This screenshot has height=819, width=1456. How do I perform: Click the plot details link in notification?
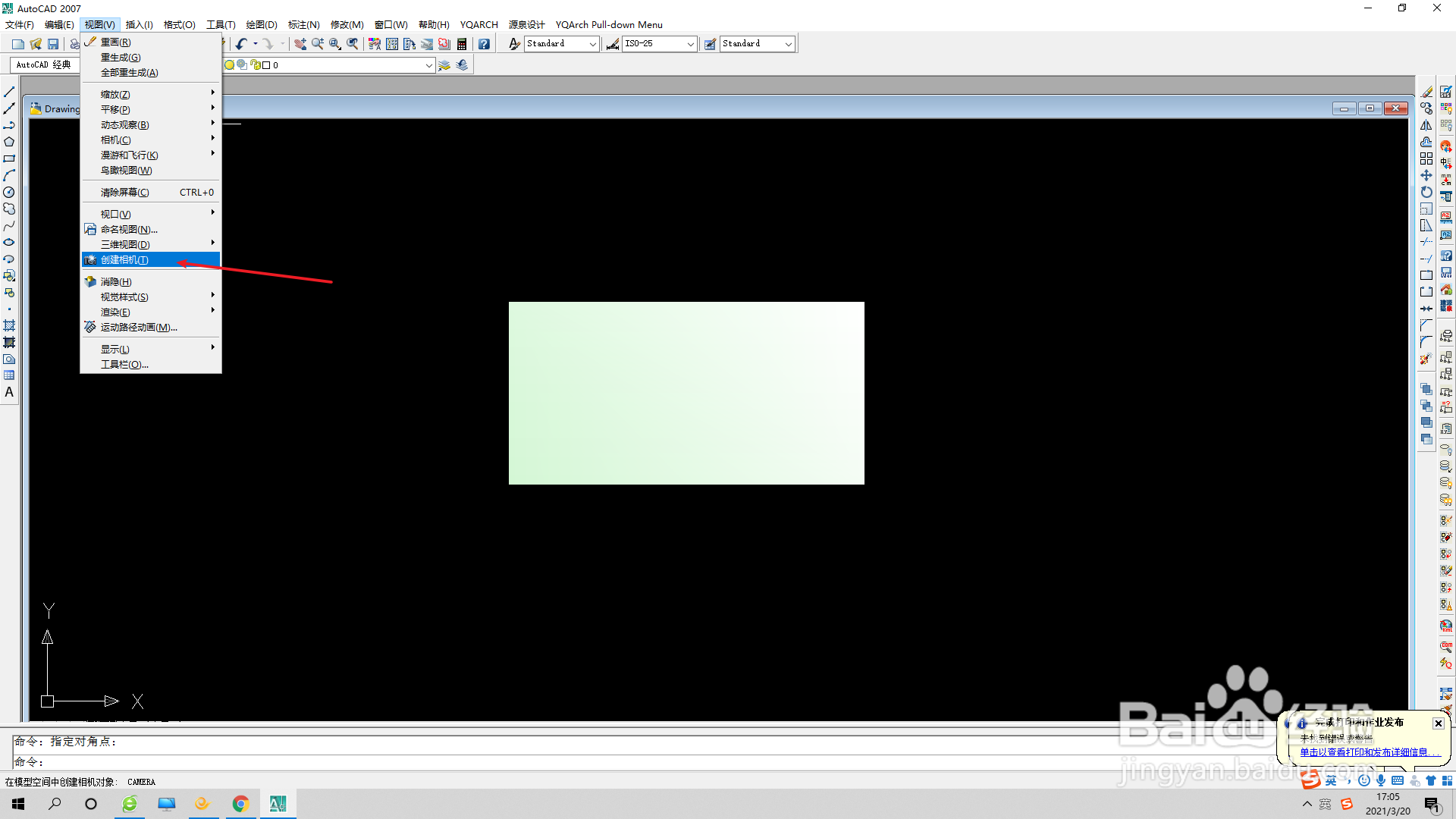[1363, 752]
